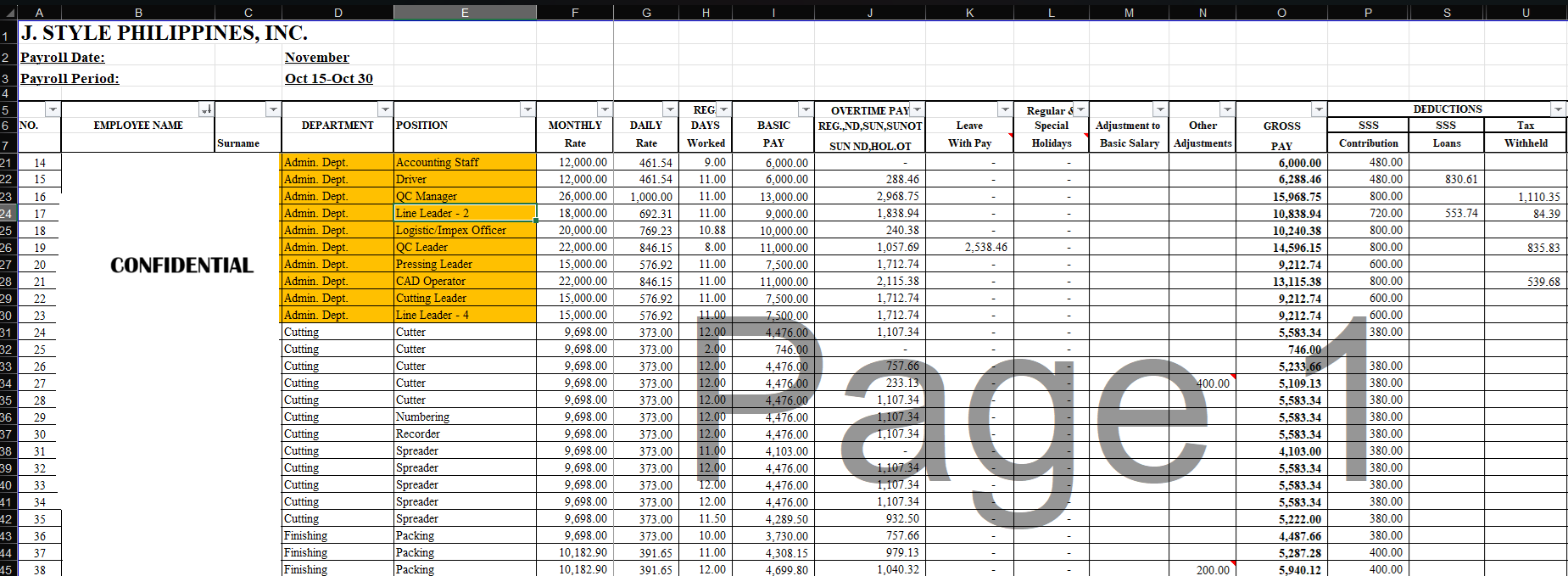Click the 1,110.35 tax withheld cell
This screenshot has width=1568, height=576.
(x=1526, y=196)
